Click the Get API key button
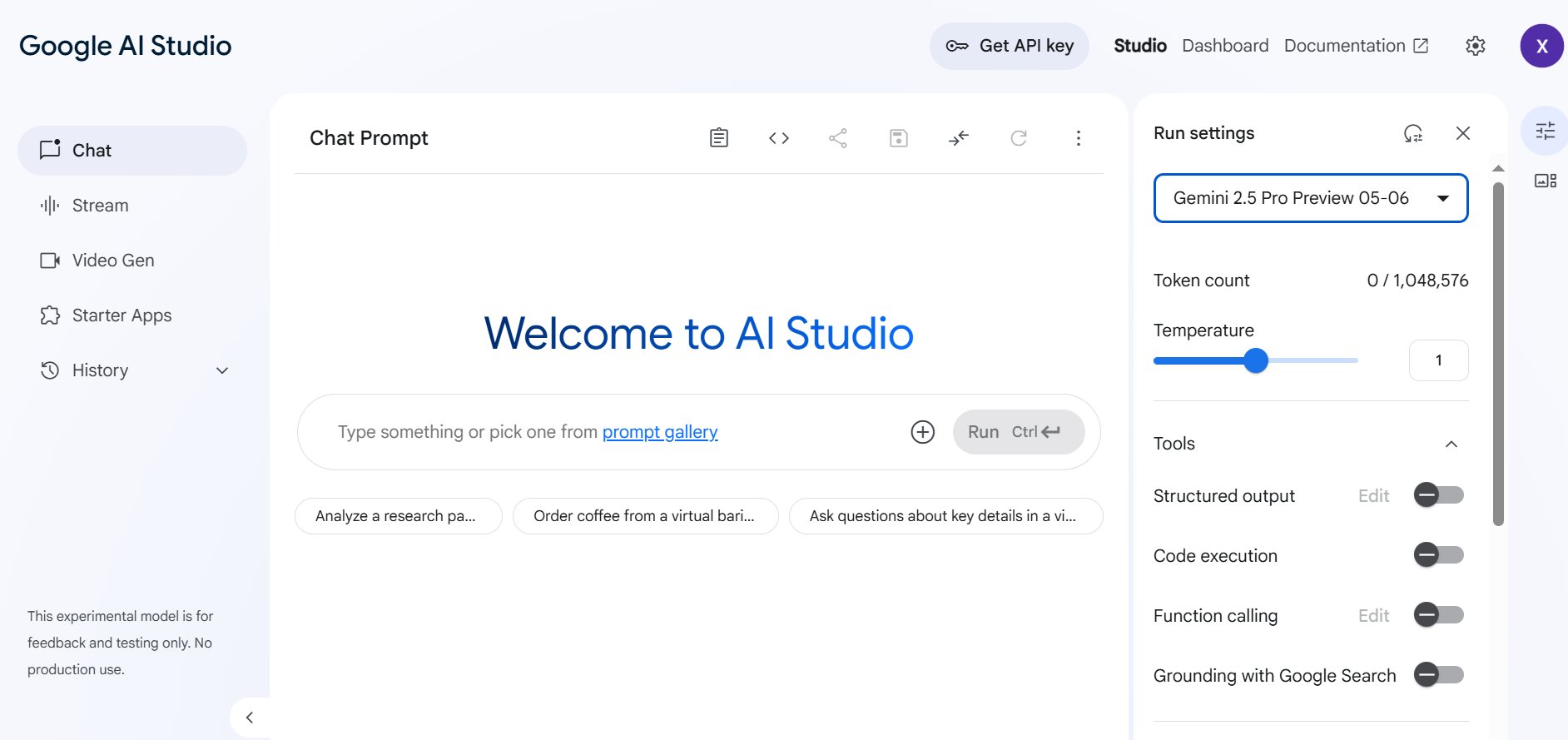The image size is (1568, 740). pyautogui.click(x=1010, y=46)
